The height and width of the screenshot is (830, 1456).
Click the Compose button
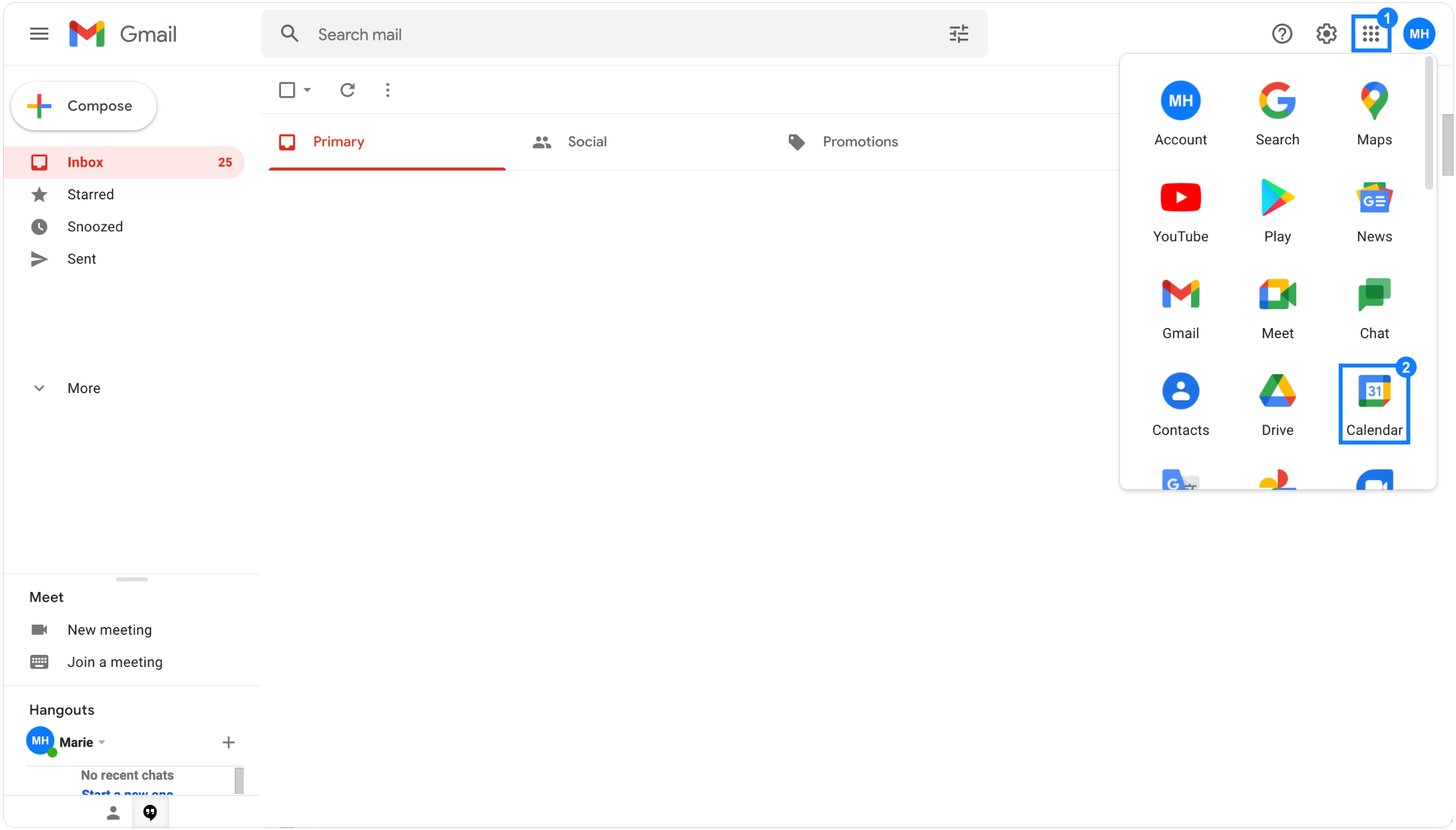84,106
